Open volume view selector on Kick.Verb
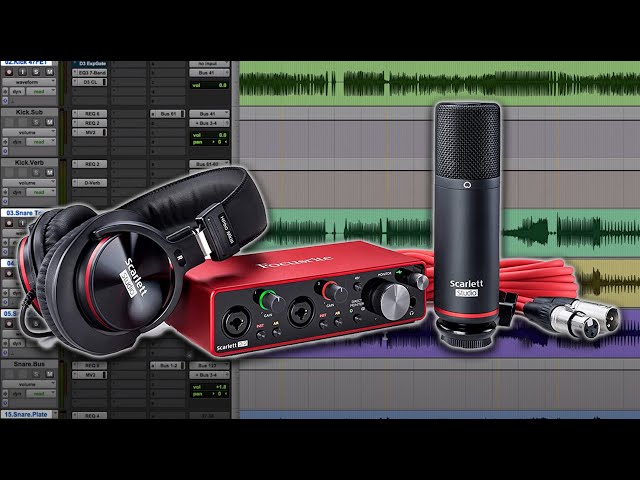The image size is (640, 480). click(29, 182)
